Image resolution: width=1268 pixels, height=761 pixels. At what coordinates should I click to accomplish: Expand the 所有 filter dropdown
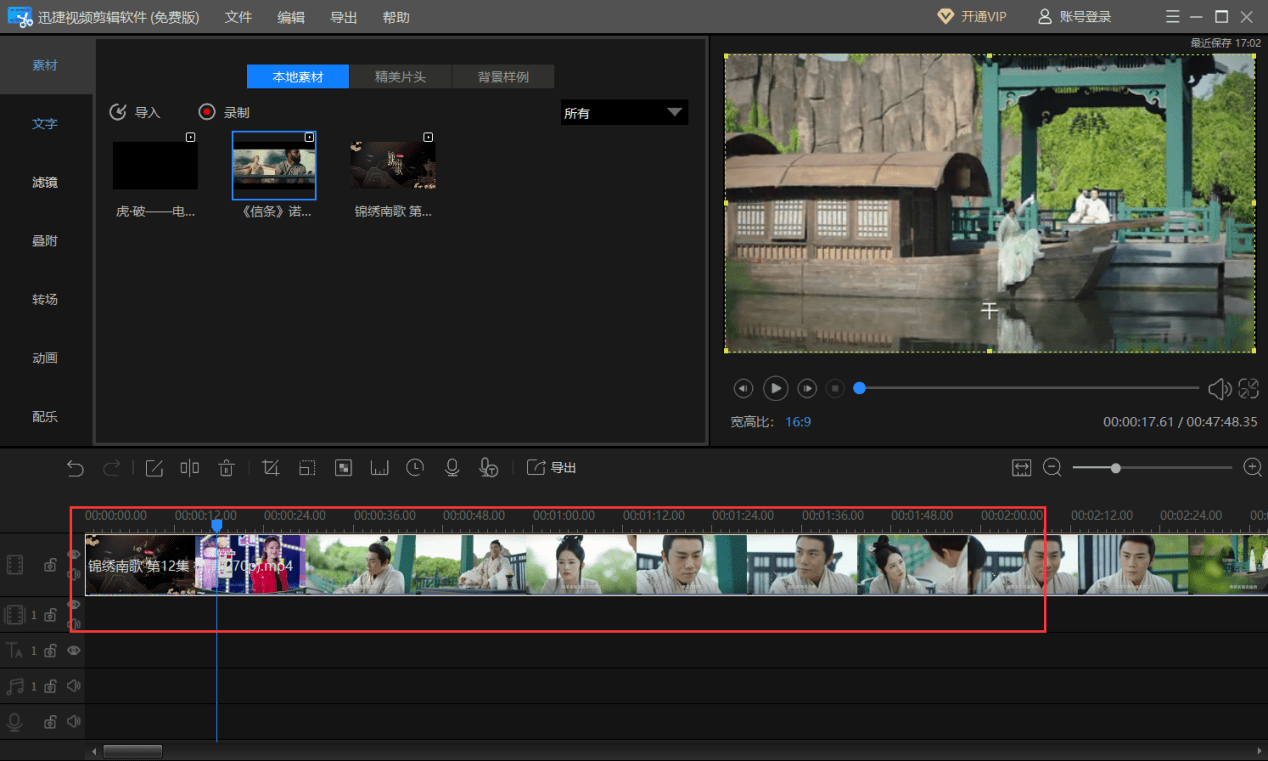click(x=623, y=113)
